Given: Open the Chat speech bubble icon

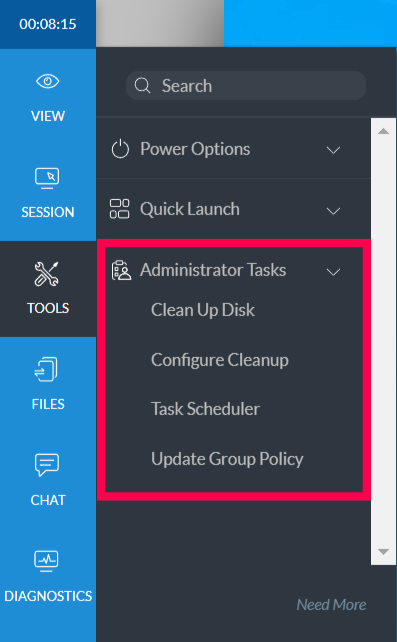Looking at the screenshot, I should (x=47, y=465).
